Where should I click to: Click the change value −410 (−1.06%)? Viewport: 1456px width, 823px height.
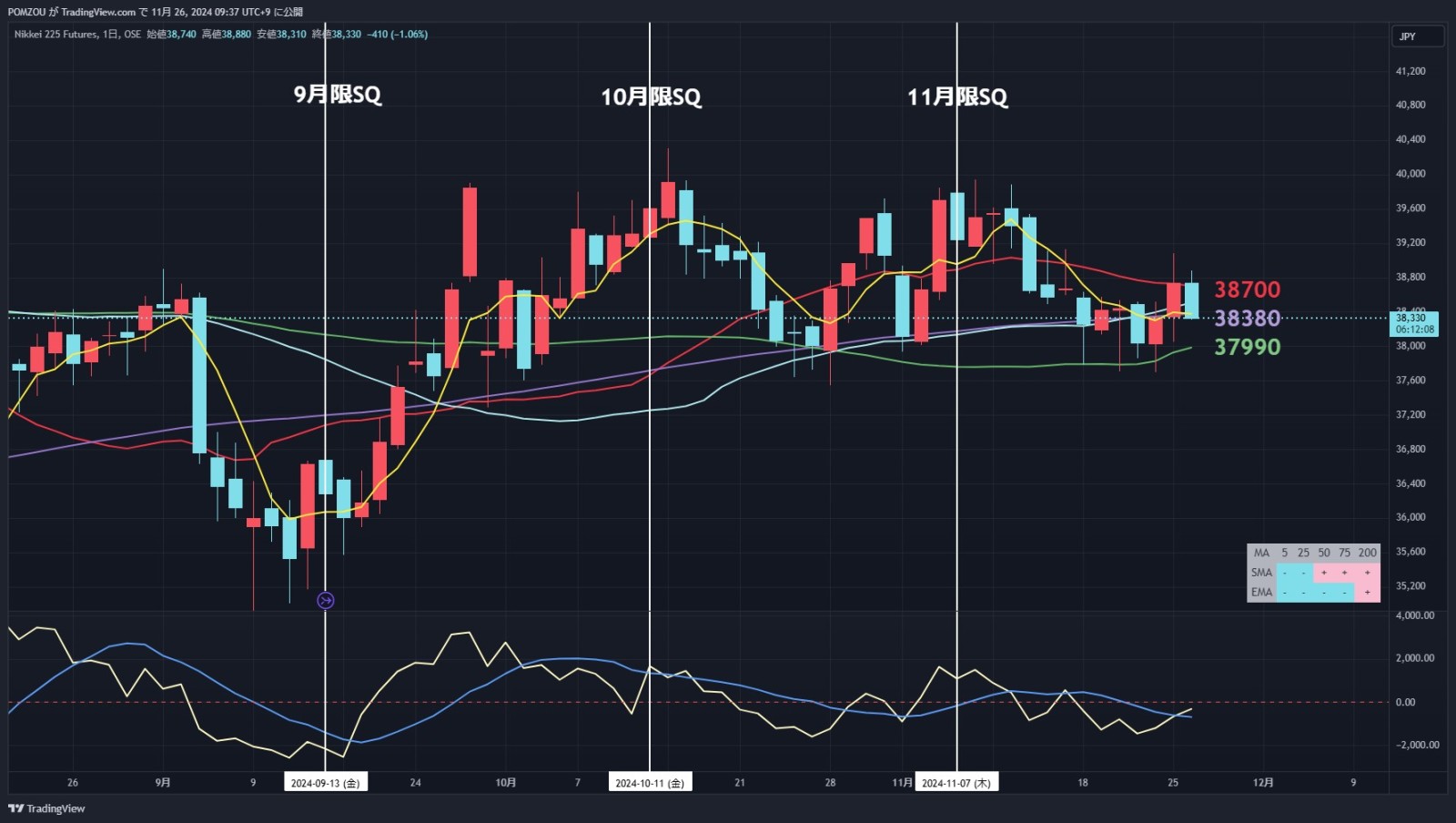click(x=397, y=34)
